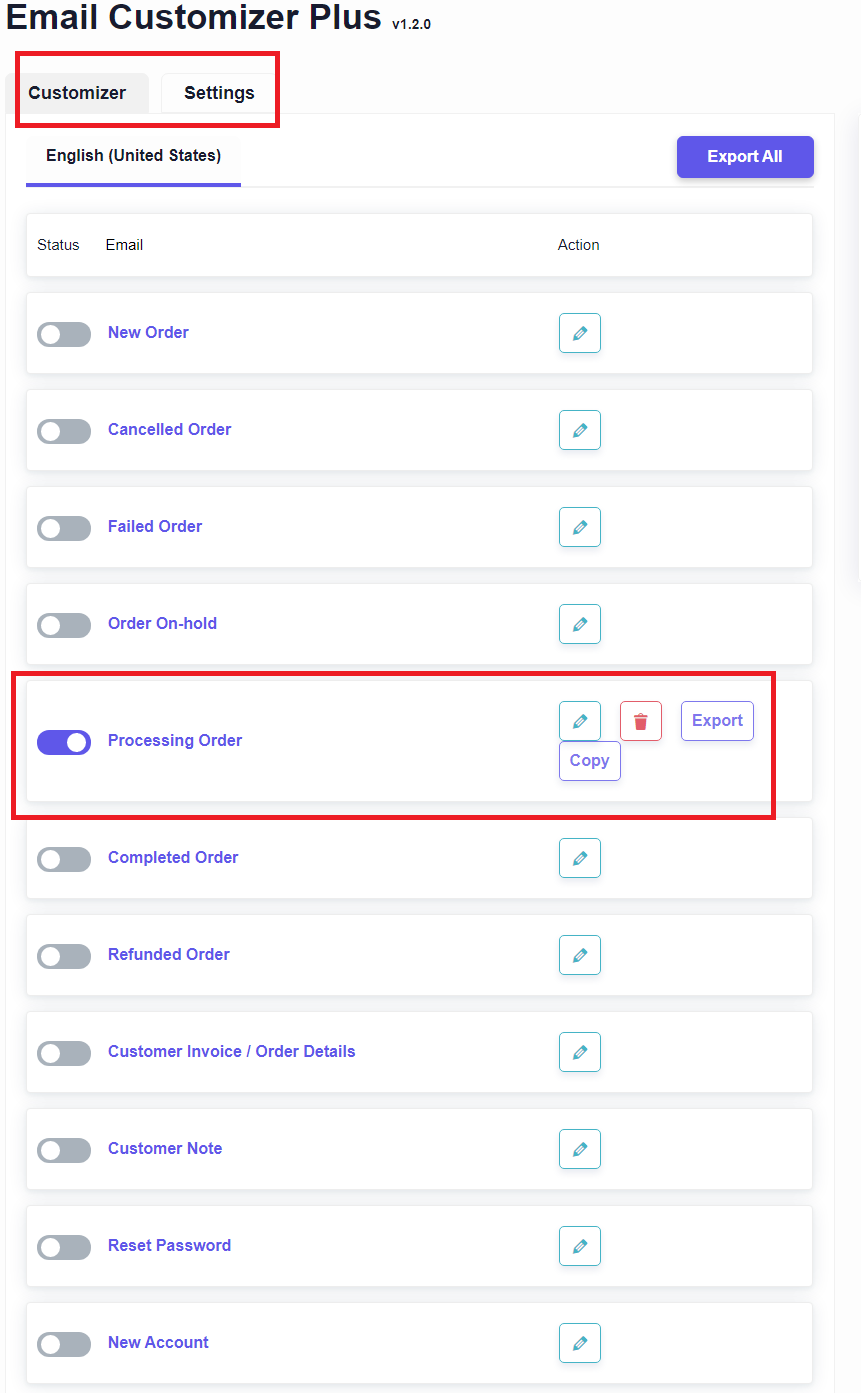Open the Order On-hold edit pencil icon
The image size is (861, 1393).
pos(580,624)
